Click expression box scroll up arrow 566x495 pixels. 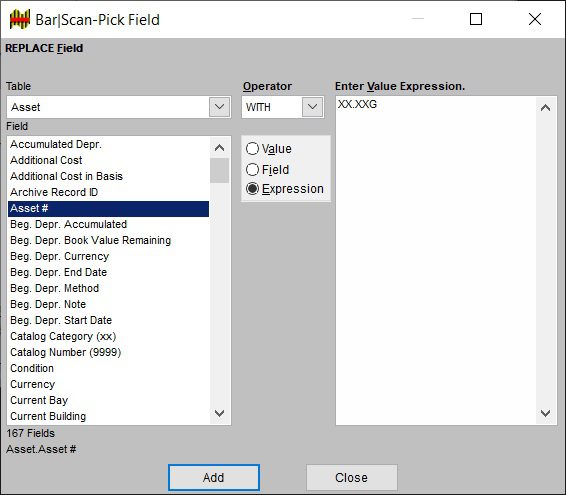point(545,108)
